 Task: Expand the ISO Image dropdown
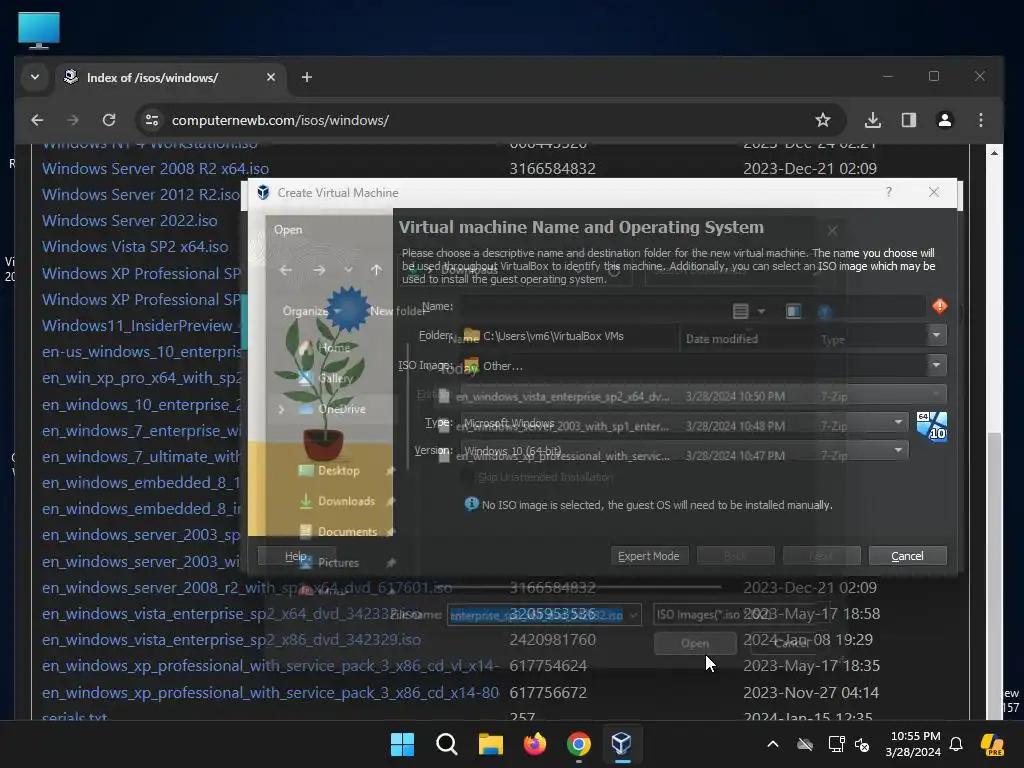[x=936, y=365]
